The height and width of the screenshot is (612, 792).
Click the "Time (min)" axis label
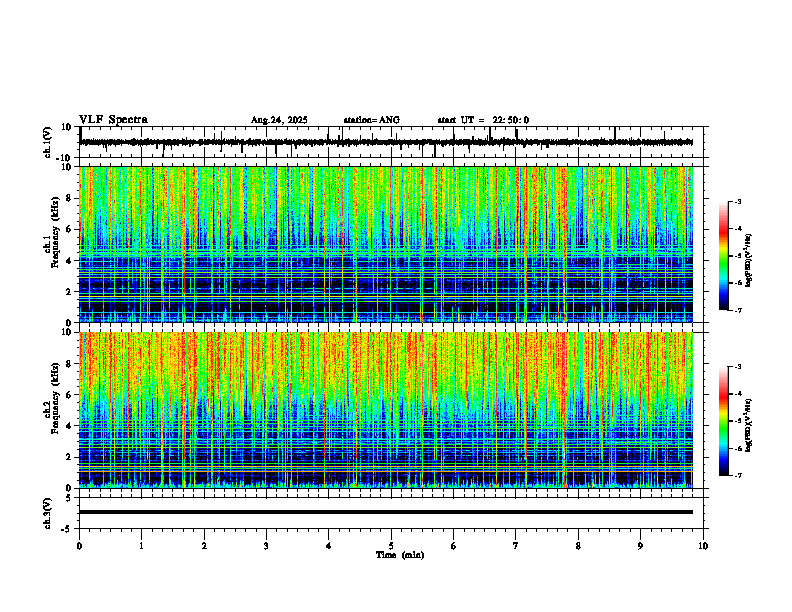click(x=400, y=555)
